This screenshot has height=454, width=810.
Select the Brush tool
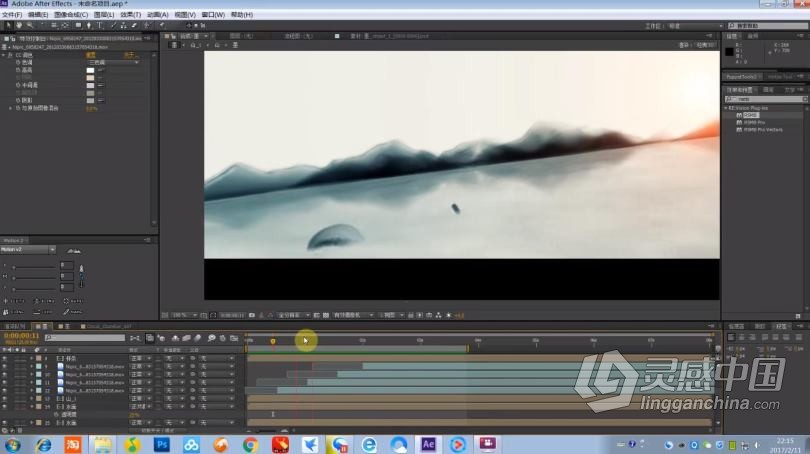(114, 25)
